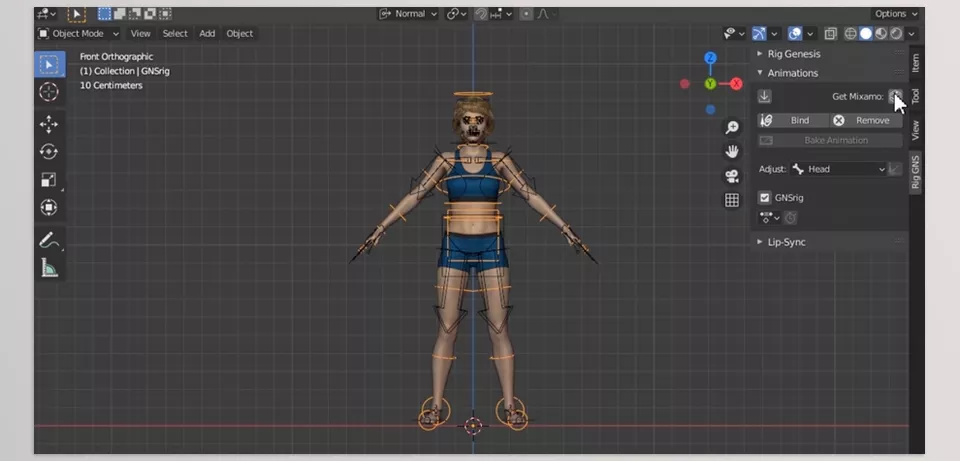The width and height of the screenshot is (960, 461).
Task: Switch perspective/orthographic with the grid icon
Action: pyautogui.click(x=732, y=200)
